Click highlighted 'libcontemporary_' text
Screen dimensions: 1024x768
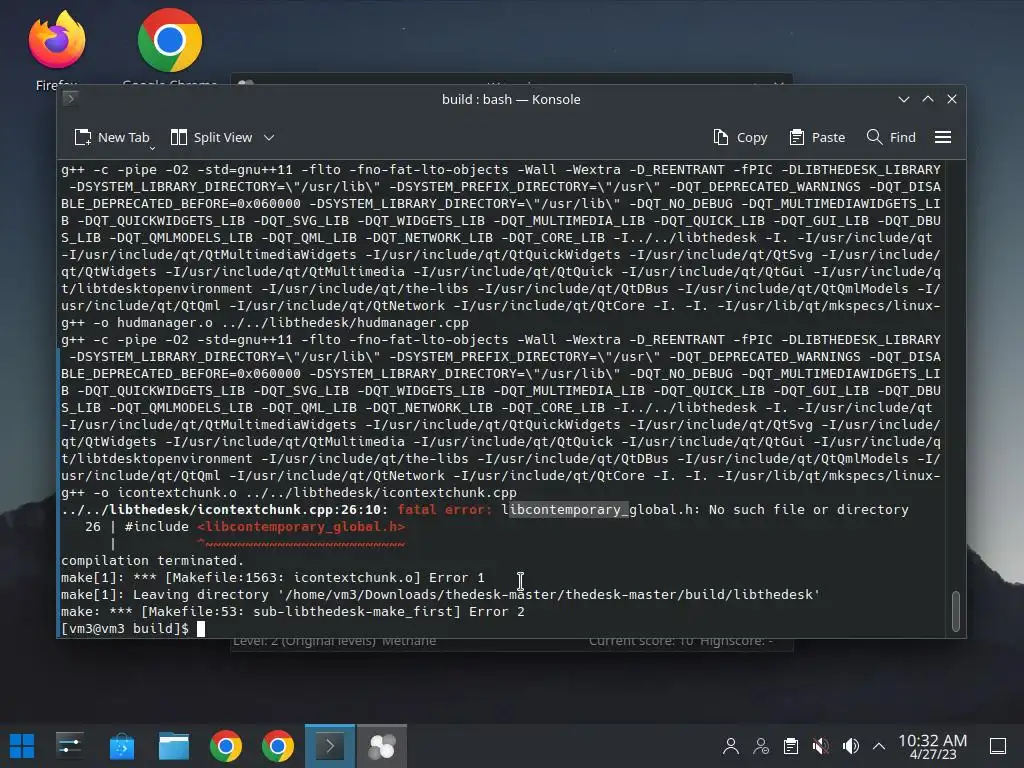point(569,509)
